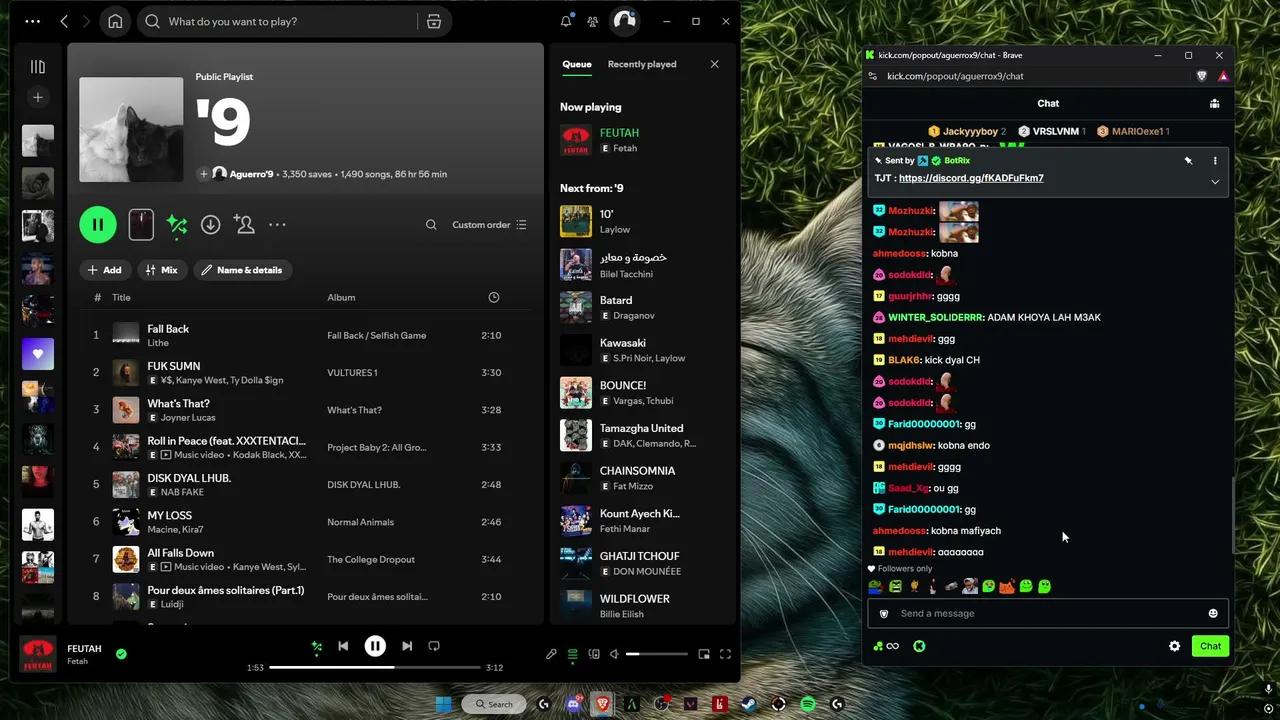This screenshot has height=720, width=1280.
Task: Open Friend Activity in Spotify's top bar
Action: point(593,21)
